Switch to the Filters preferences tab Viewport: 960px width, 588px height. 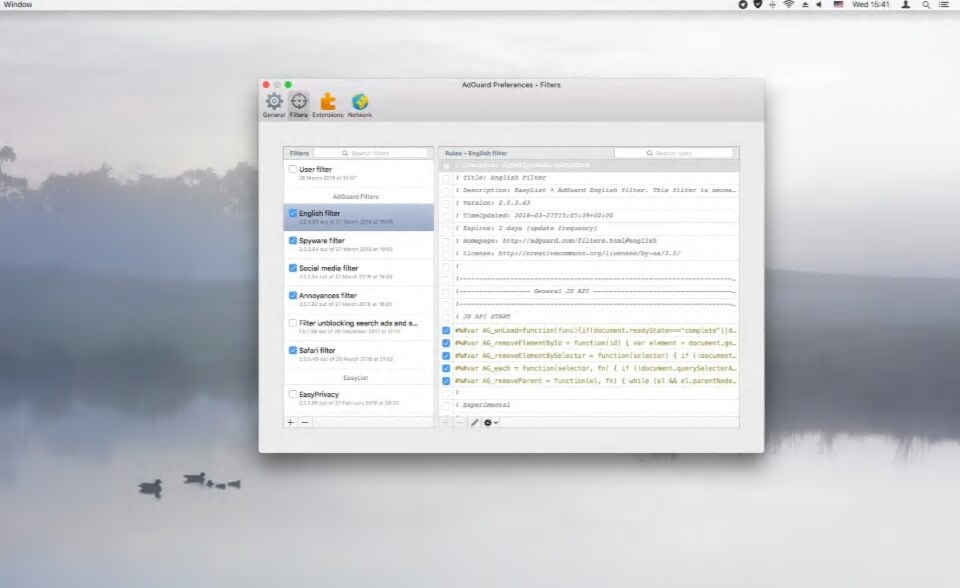pyautogui.click(x=299, y=105)
